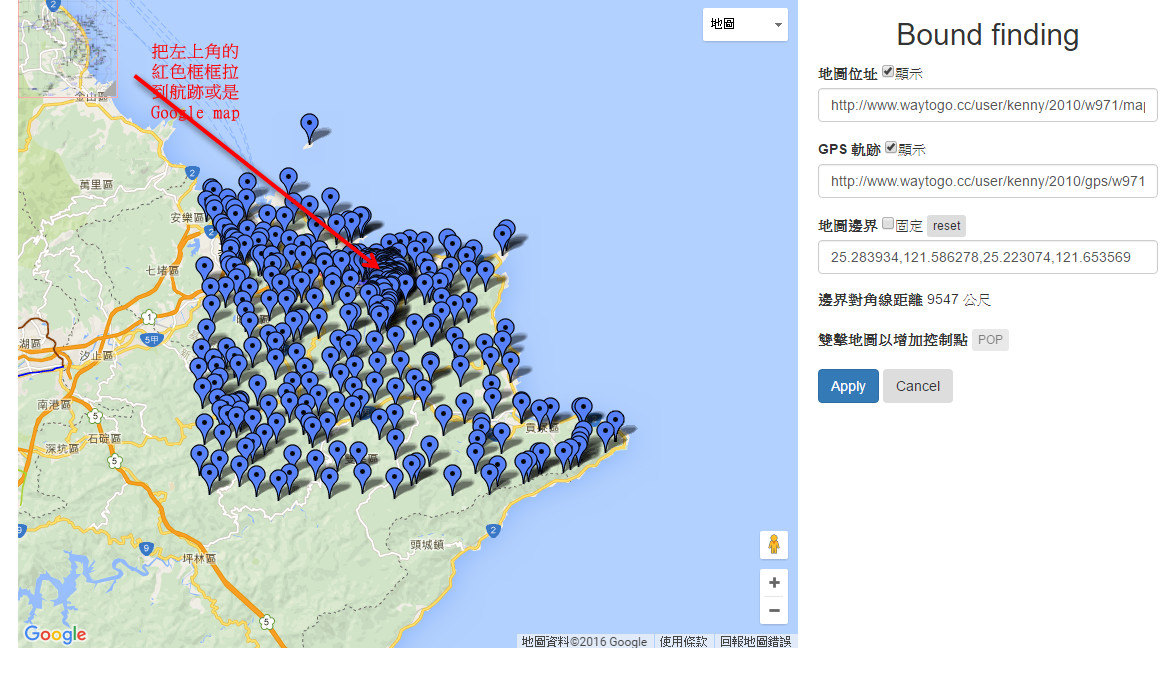Screen dimensions: 1163x688
Task: Click the POP control point button
Action: point(990,340)
